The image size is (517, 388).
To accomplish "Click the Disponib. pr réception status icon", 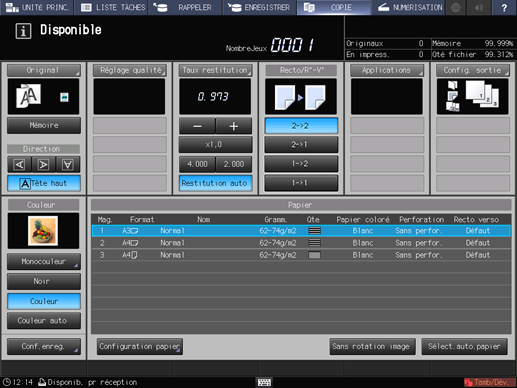I will point(42,382).
